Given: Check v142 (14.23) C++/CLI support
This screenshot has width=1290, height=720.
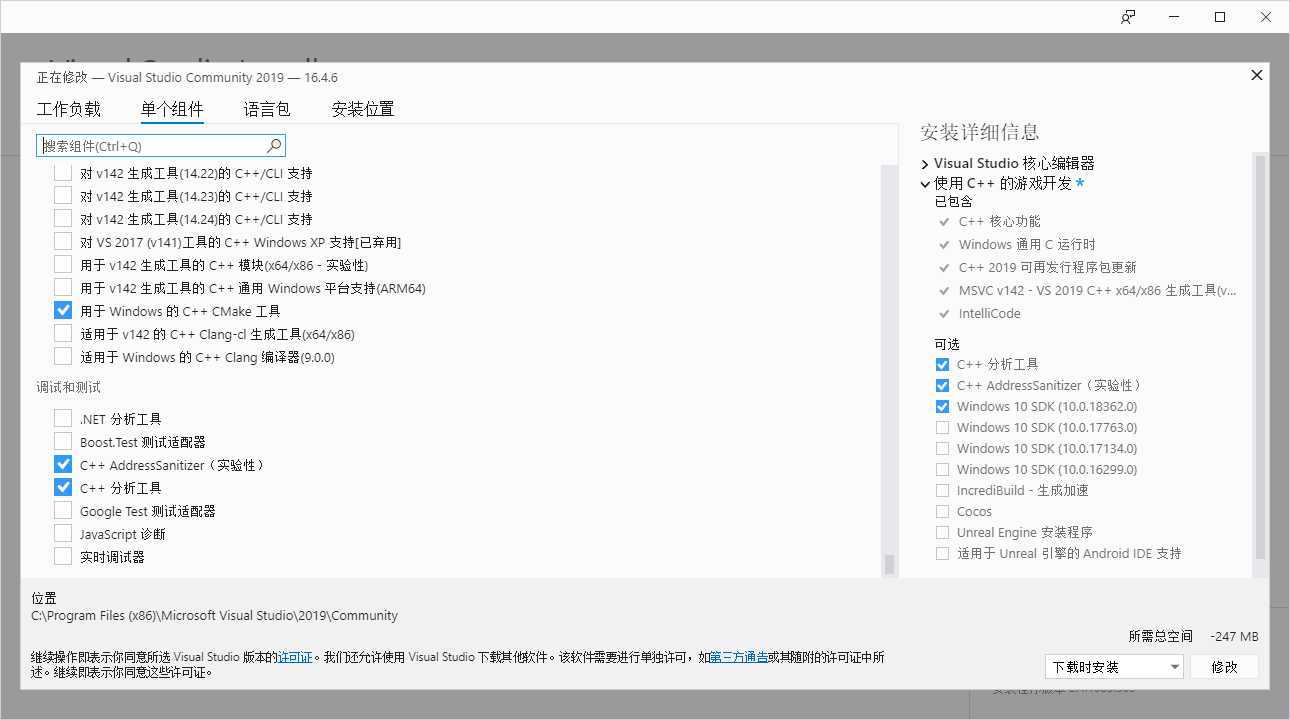Looking at the screenshot, I should [63, 196].
